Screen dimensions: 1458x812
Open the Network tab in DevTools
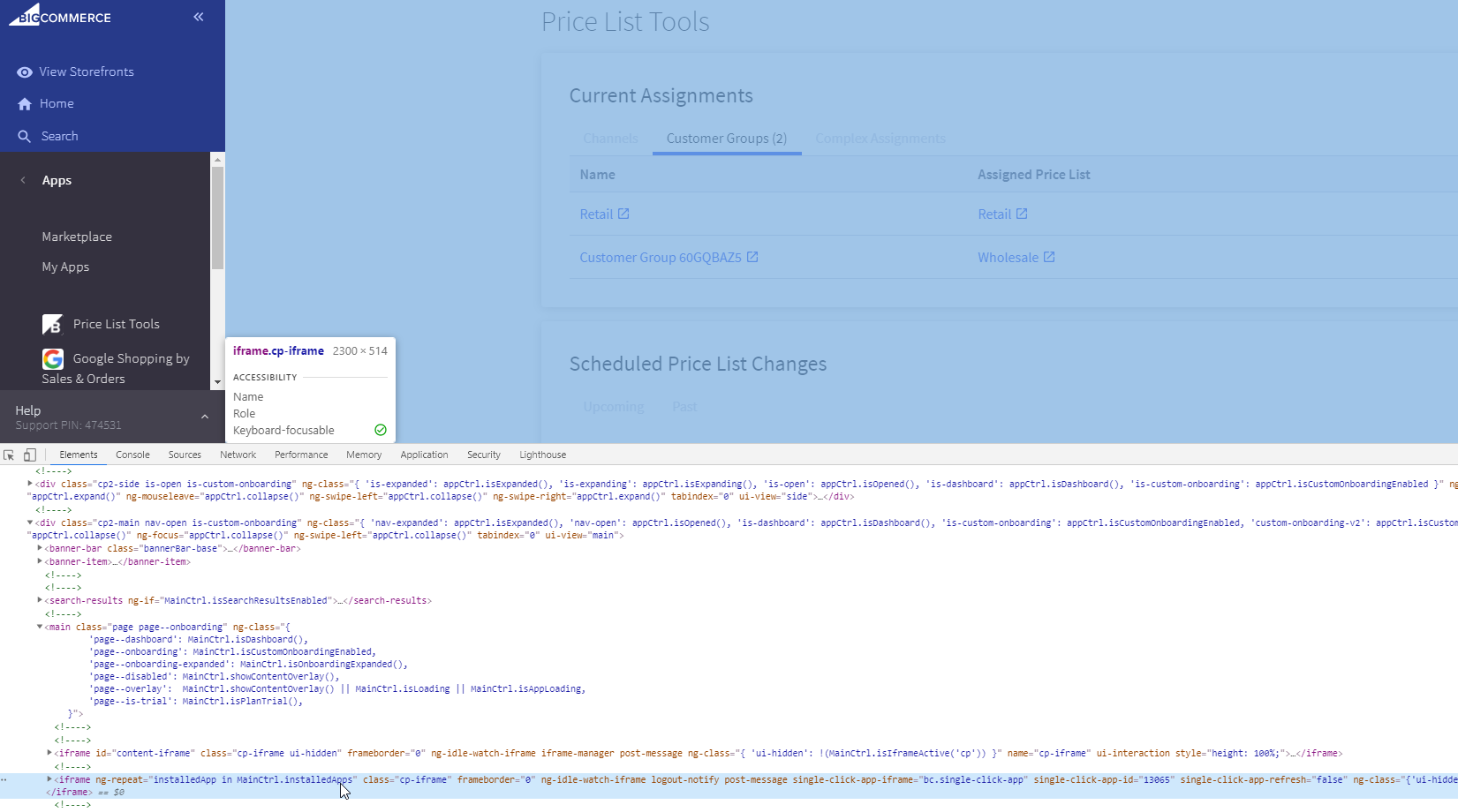pos(238,455)
